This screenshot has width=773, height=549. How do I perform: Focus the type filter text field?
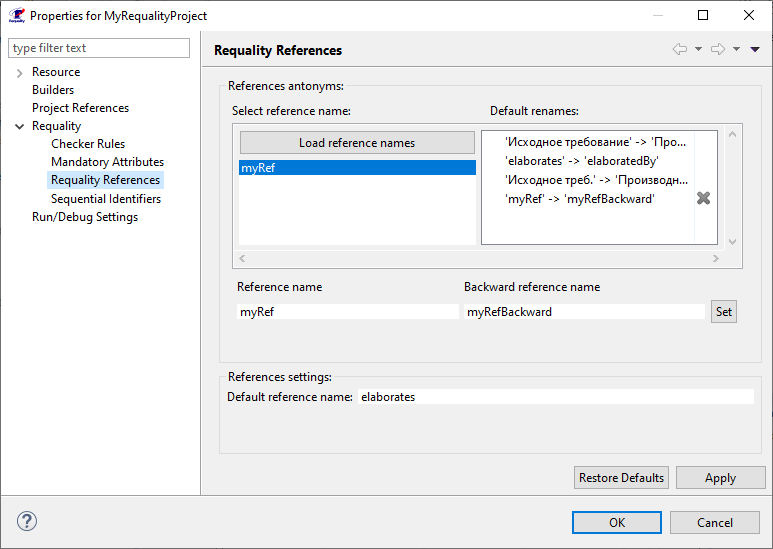99,48
